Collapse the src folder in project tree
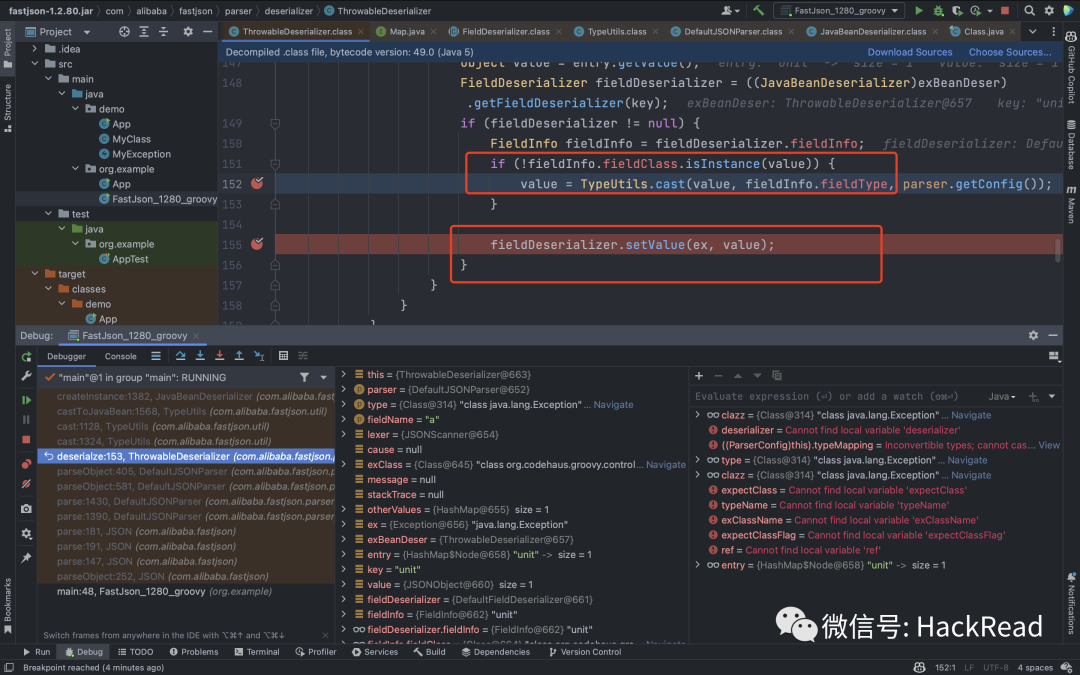 (37, 64)
